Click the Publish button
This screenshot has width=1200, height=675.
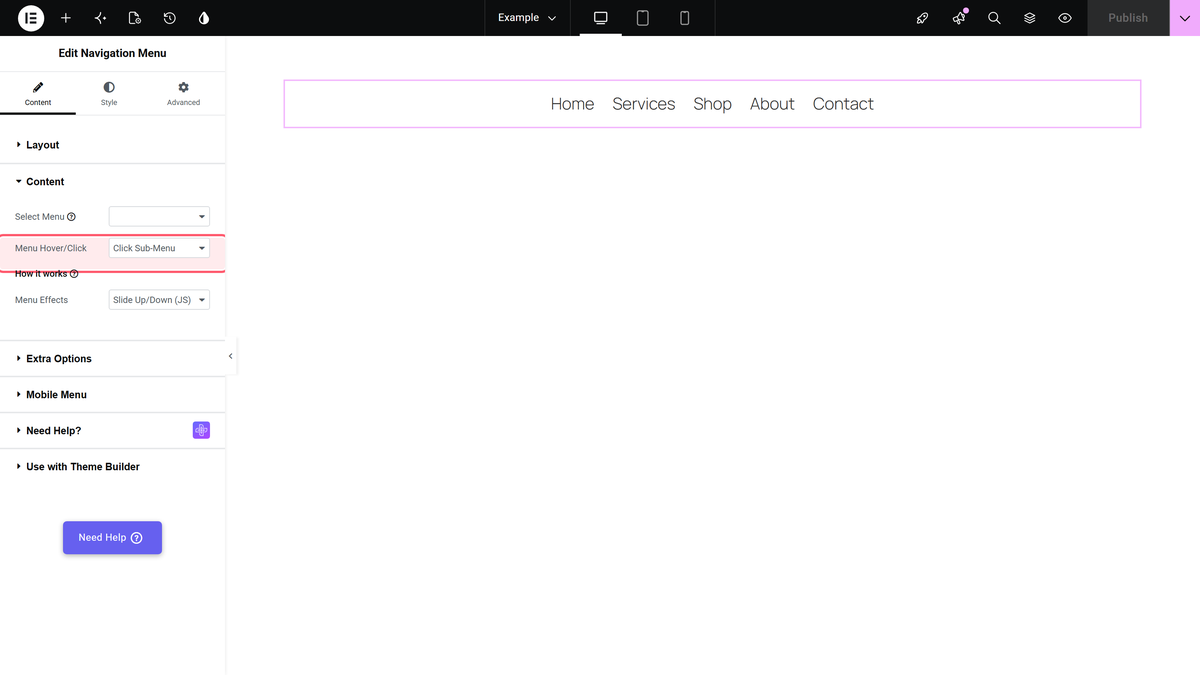[1128, 18]
